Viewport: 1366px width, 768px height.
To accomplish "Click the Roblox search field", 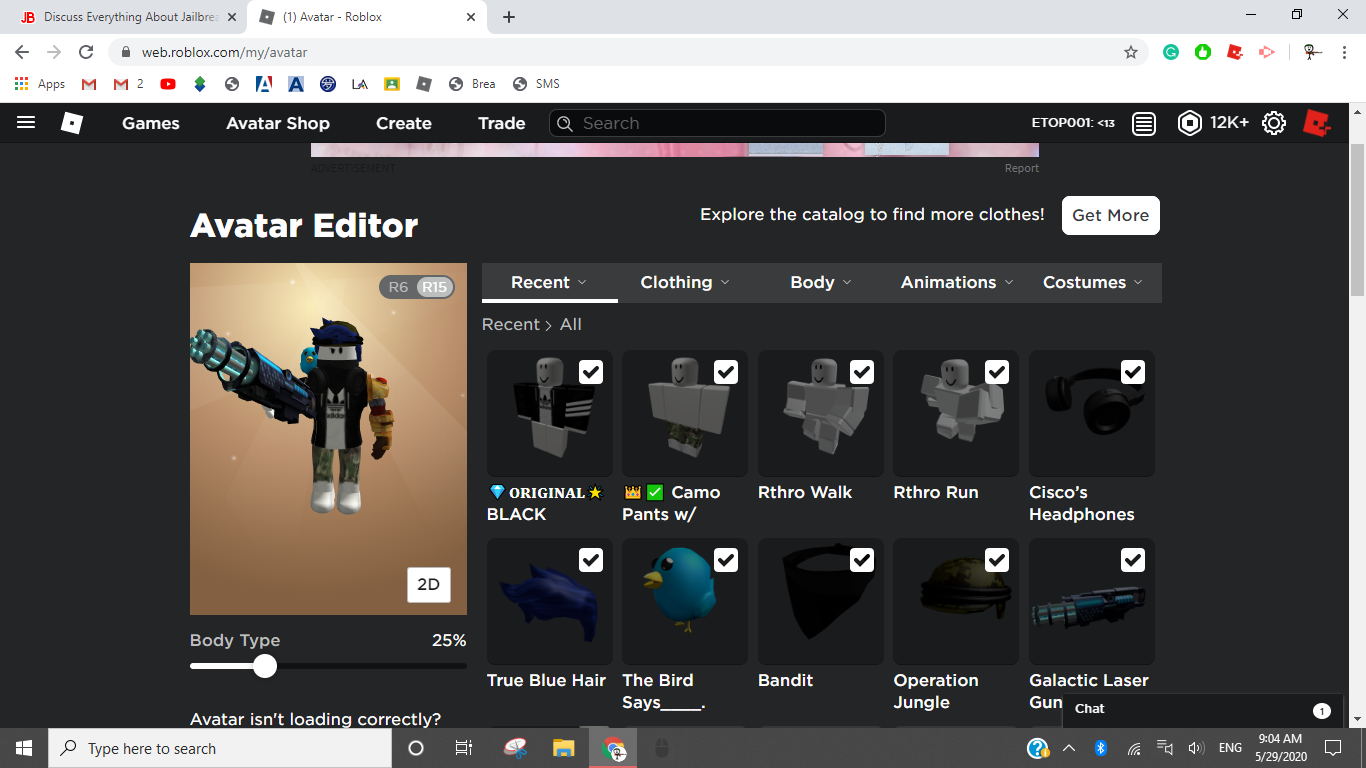I will click(717, 123).
